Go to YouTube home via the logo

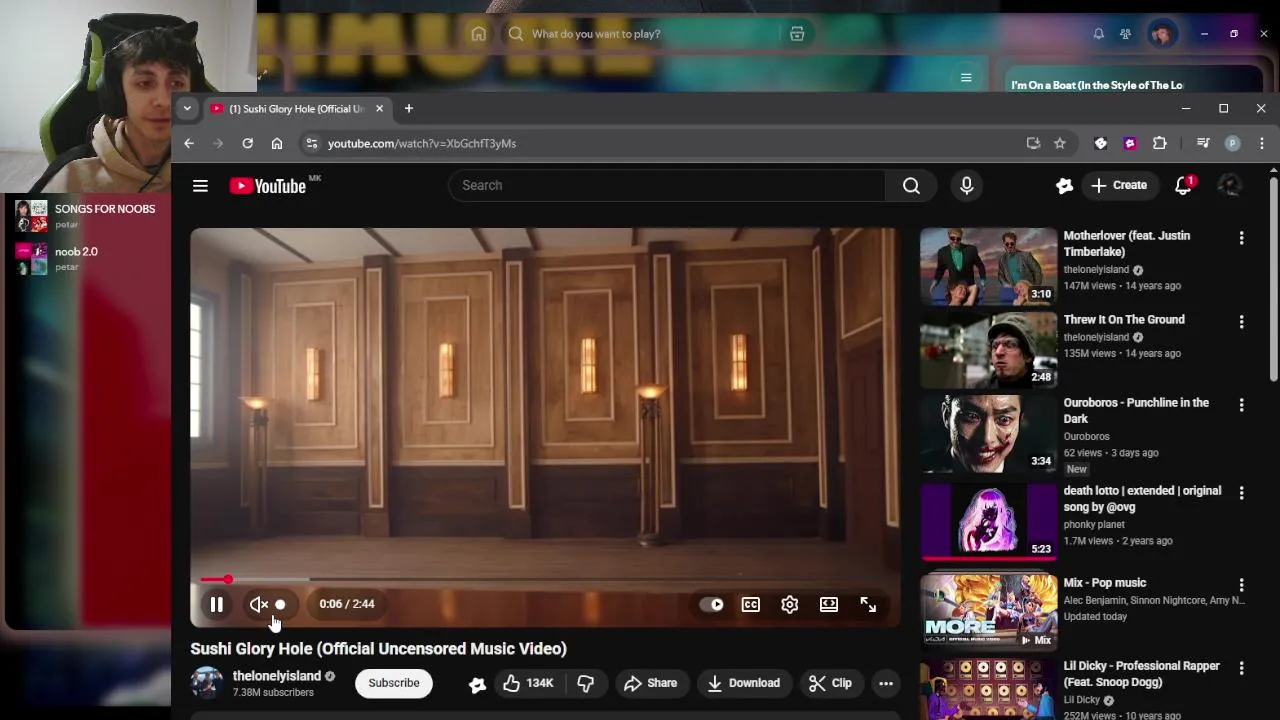pos(268,185)
